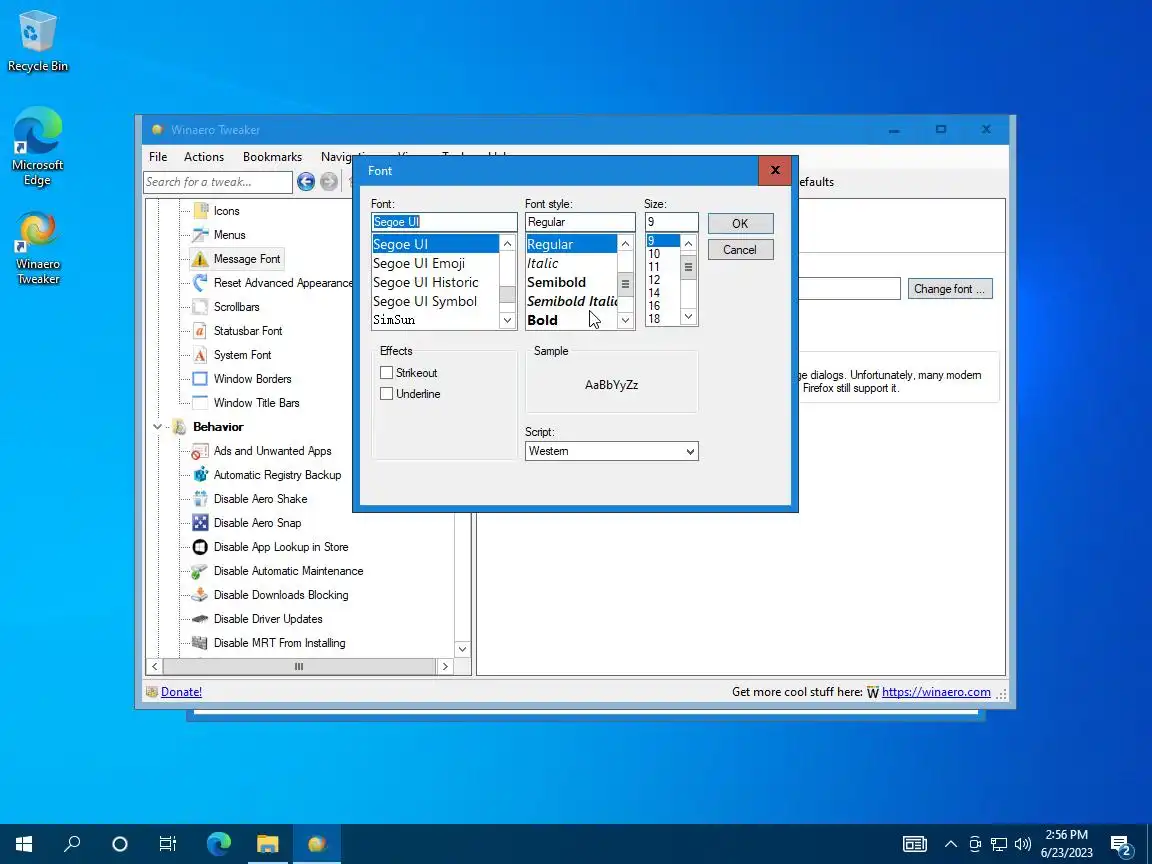Click the Automatic Registry Backup icon
1152x864 pixels.
(x=200, y=475)
